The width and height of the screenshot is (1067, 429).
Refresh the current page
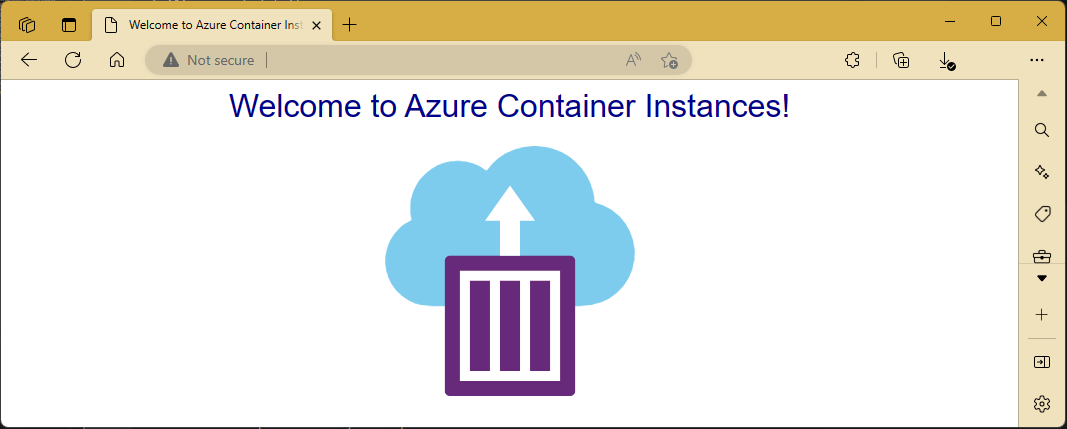click(x=73, y=60)
